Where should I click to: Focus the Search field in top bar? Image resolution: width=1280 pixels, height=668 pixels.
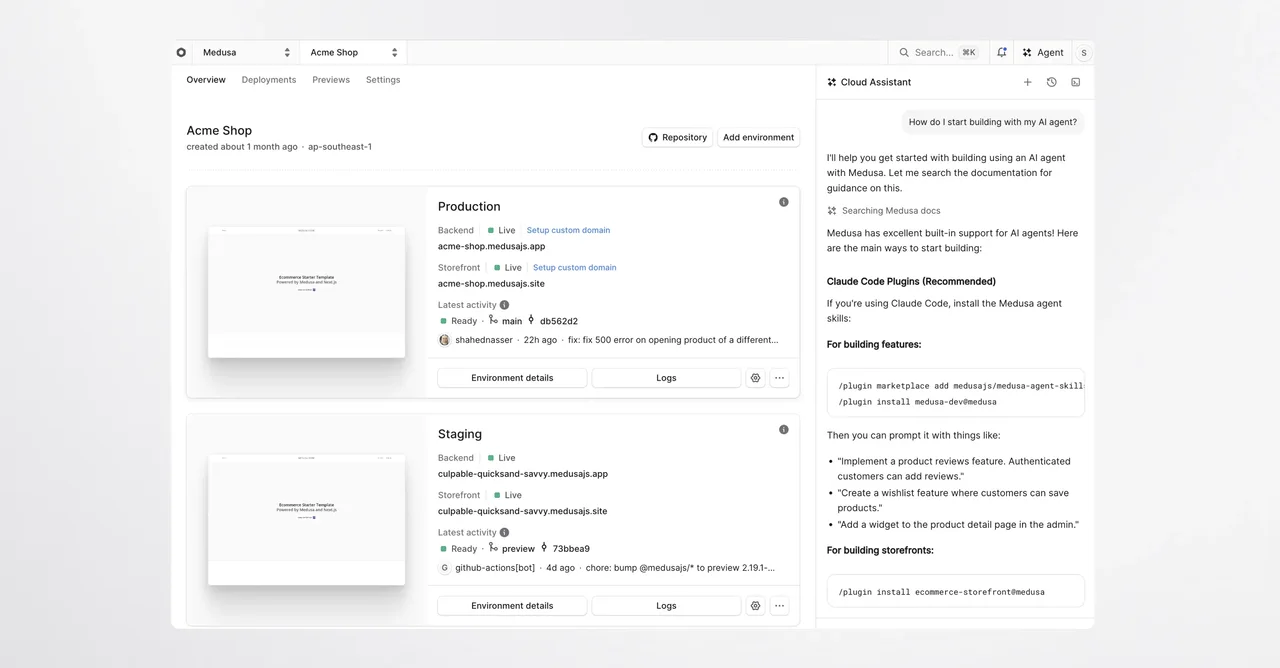937,52
